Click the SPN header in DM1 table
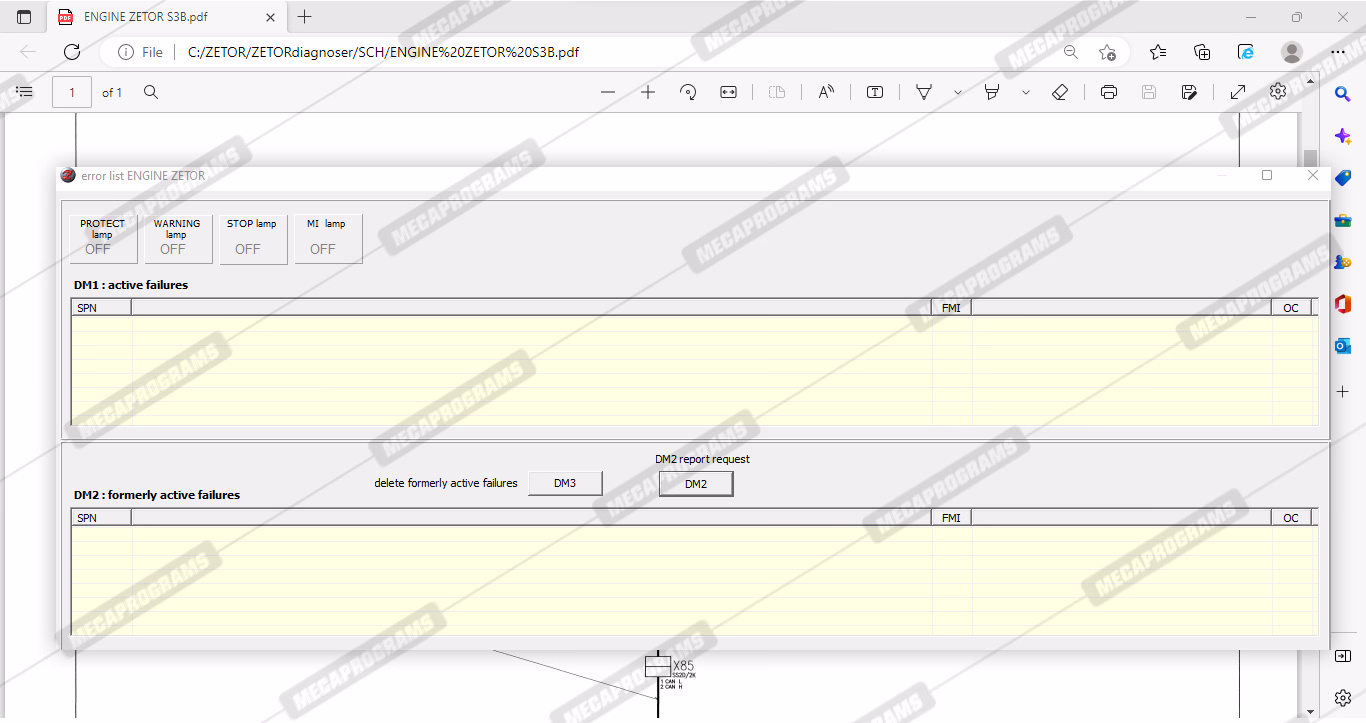Image resolution: width=1366 pixels, height=723 pixels. pyautogui.click(x=101, y=307)
